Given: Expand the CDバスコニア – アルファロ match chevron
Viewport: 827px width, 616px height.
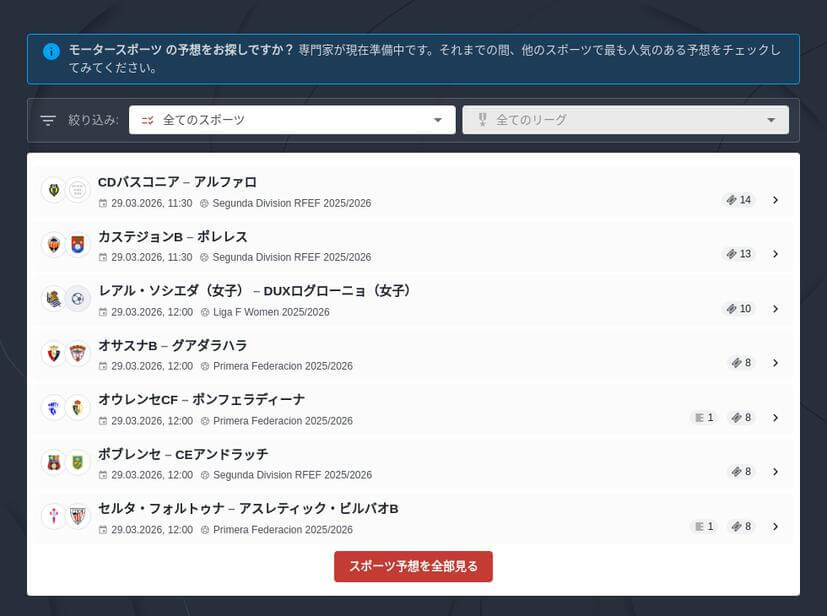Looking at the screenshot, I should [x=775, y=200].
